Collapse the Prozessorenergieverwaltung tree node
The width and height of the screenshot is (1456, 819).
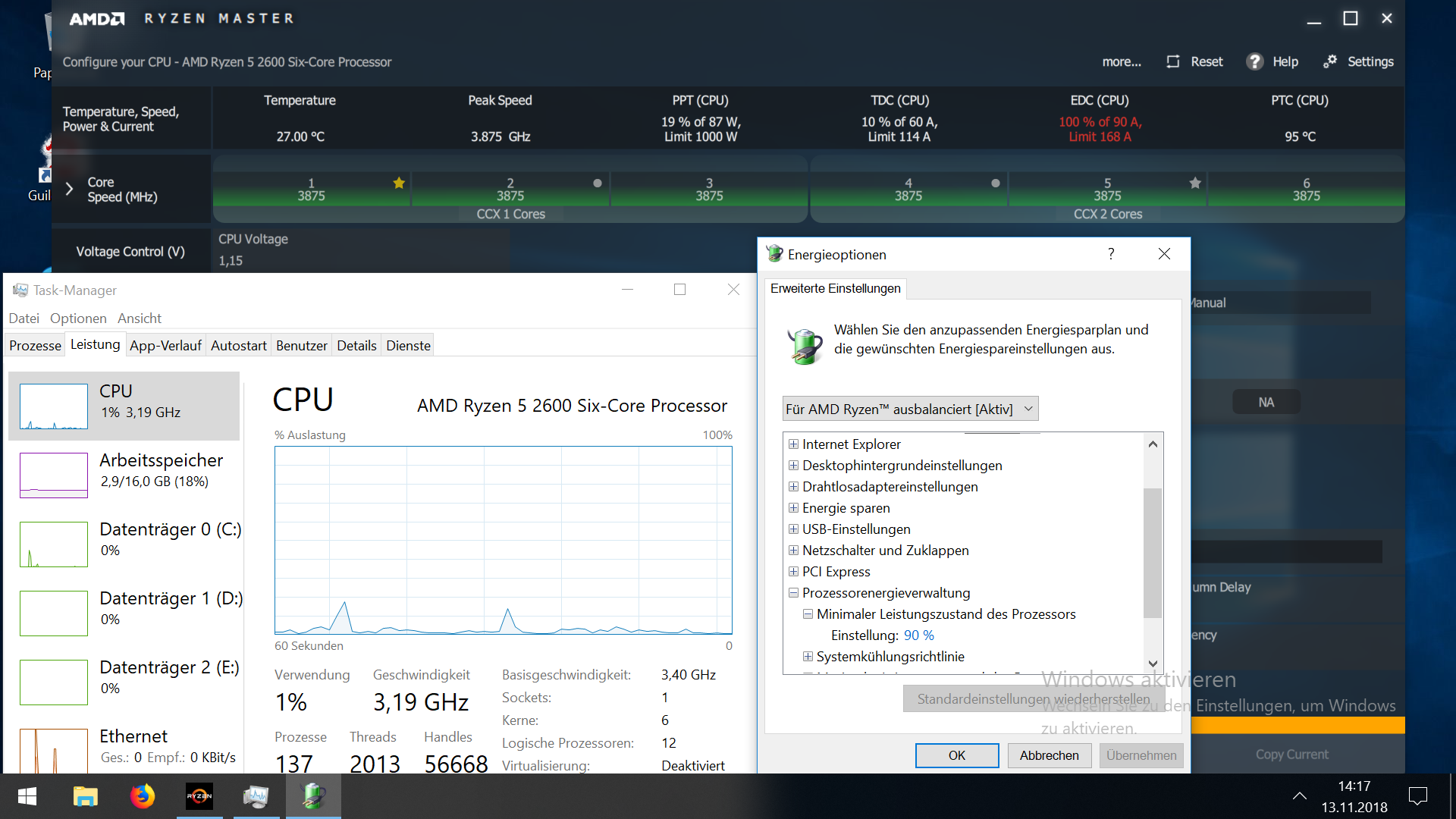pyautogui.click(x=793, y=593)
